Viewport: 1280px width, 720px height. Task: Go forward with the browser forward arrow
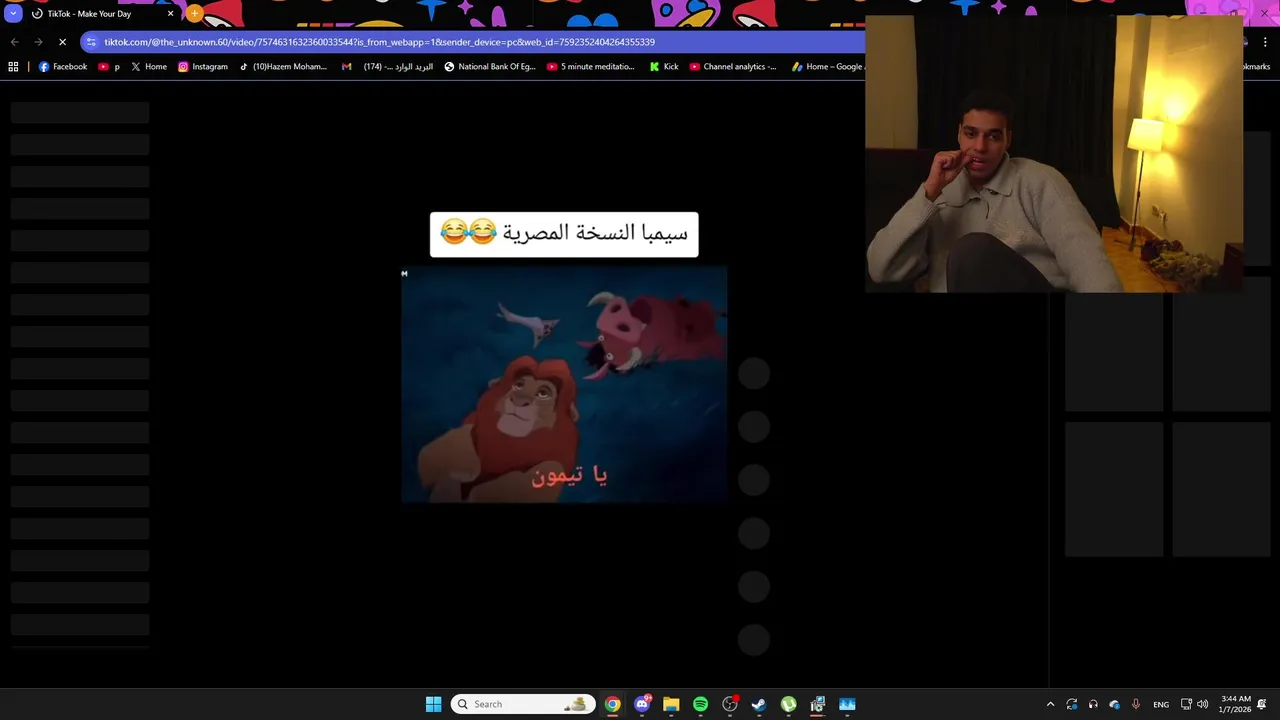pyautogui.click(x=38, y=42)
